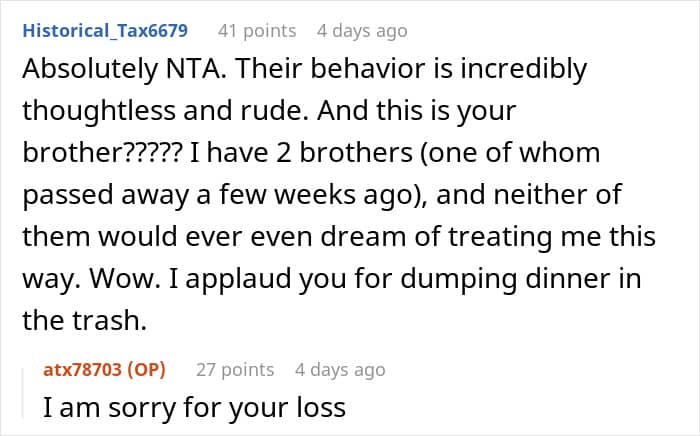This screenshot has width=700, height=436.
Task: Open atx78703's user profile
Action: pos(82,370)
